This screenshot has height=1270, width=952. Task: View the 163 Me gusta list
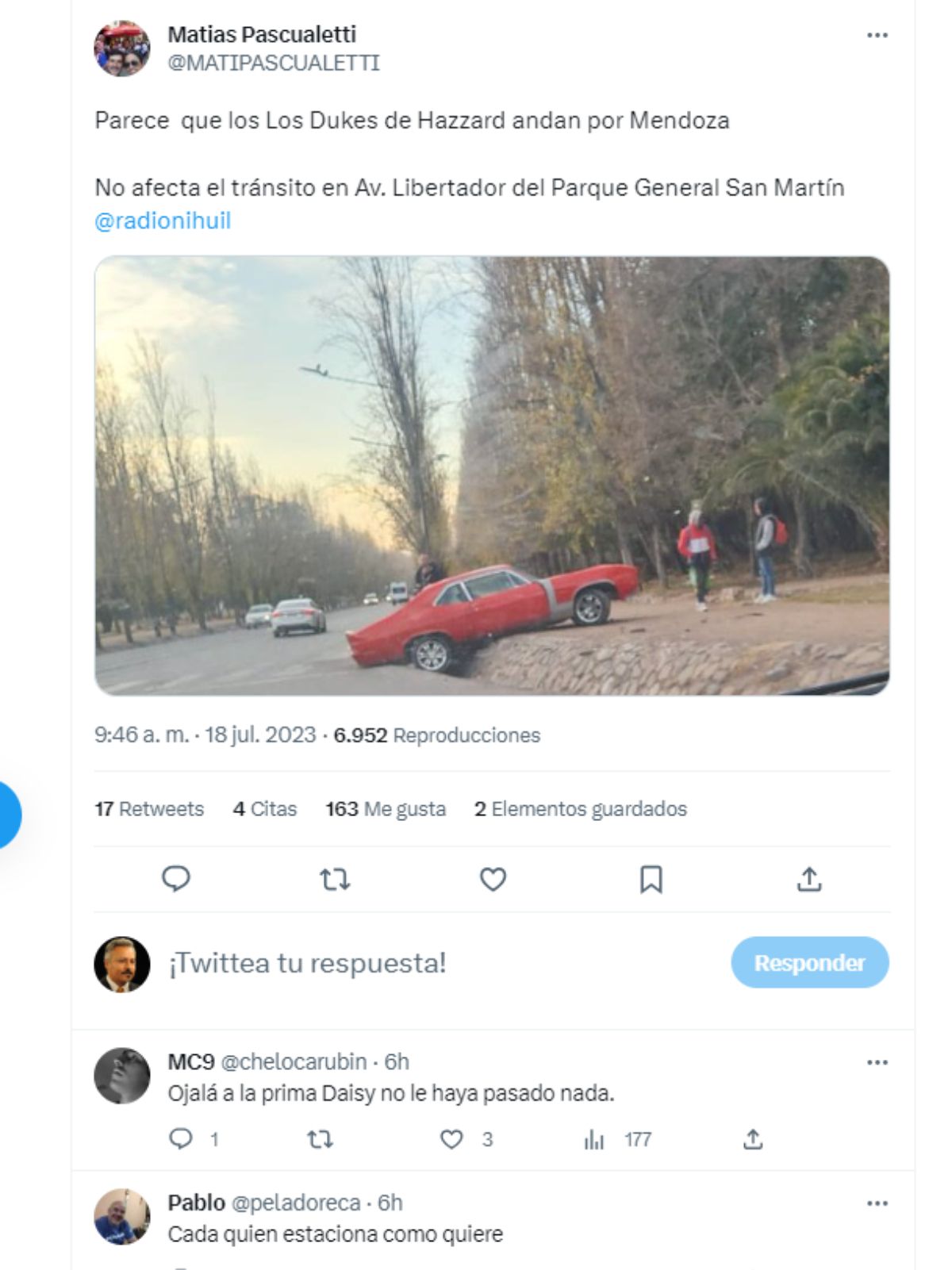386,809
